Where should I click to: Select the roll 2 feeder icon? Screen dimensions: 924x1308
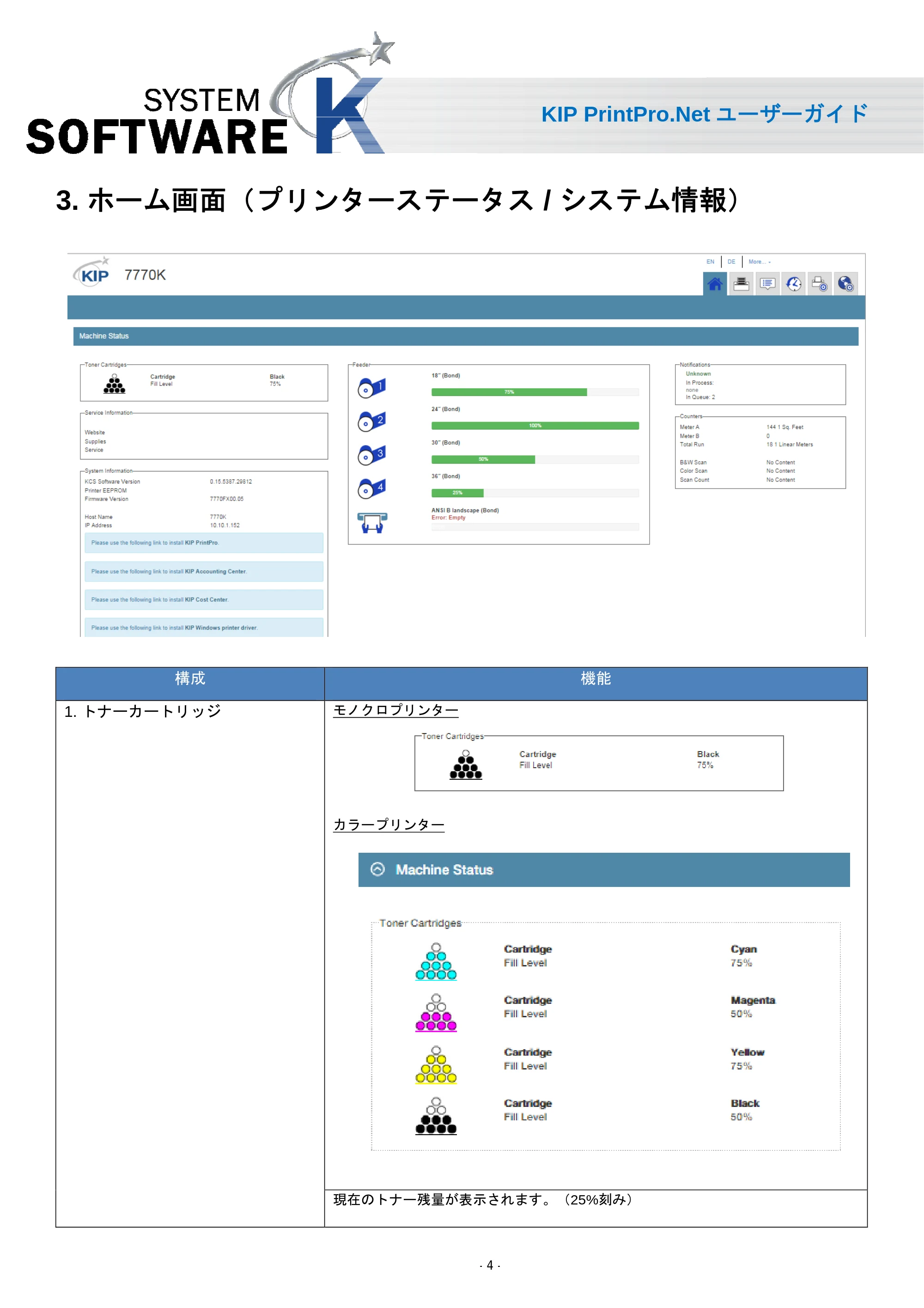(x=372, y=421)
